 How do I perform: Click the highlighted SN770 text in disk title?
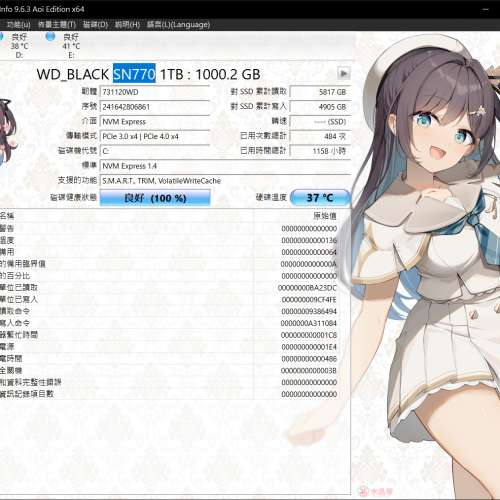(134, 73)
